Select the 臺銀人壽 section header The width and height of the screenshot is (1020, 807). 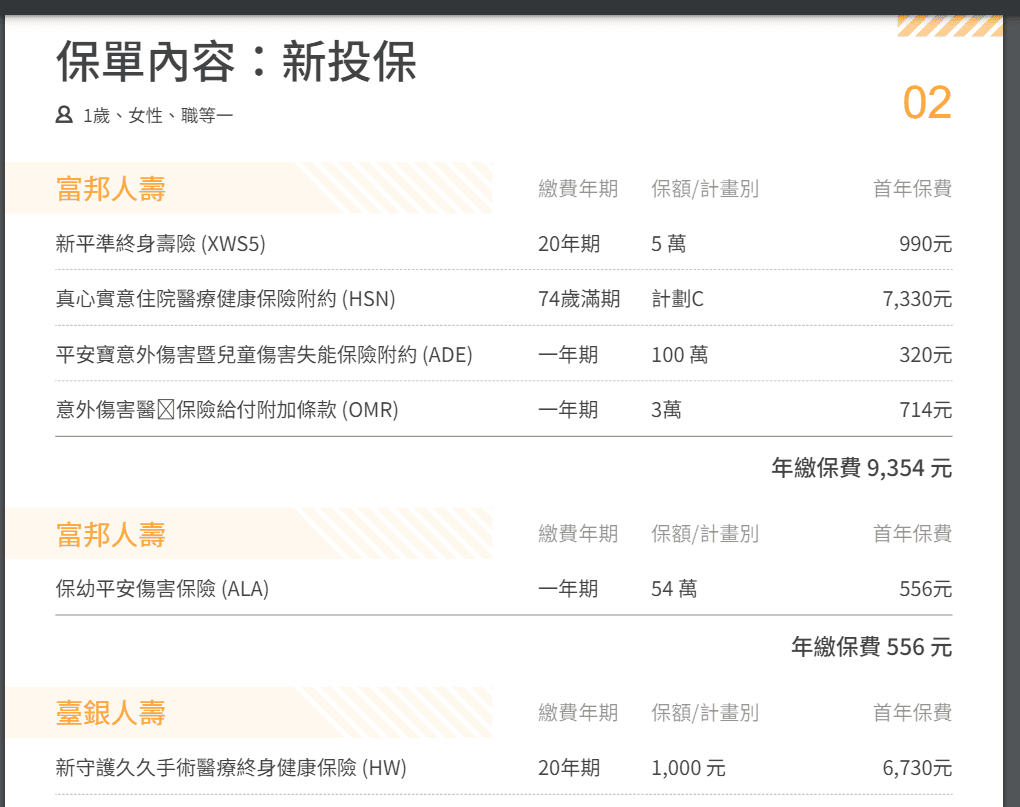tap(111, 713)
